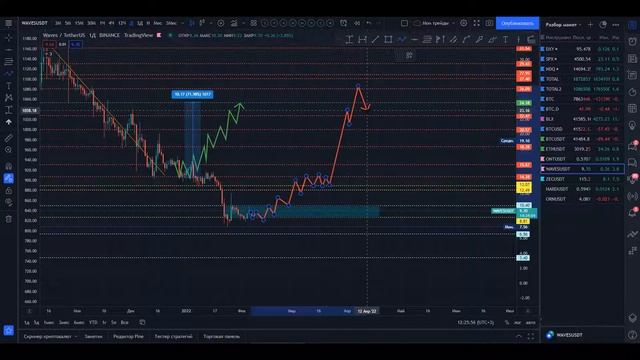Toggle logarithmic price scale
The height and width of the screenshot is (360, 640).
tap(518, 322)
